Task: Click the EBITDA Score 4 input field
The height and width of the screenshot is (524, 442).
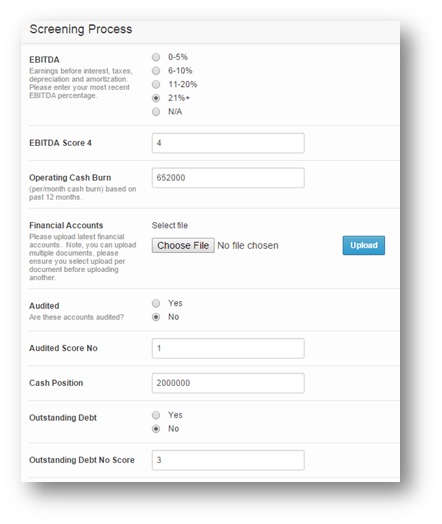Action: pos(228,143)
